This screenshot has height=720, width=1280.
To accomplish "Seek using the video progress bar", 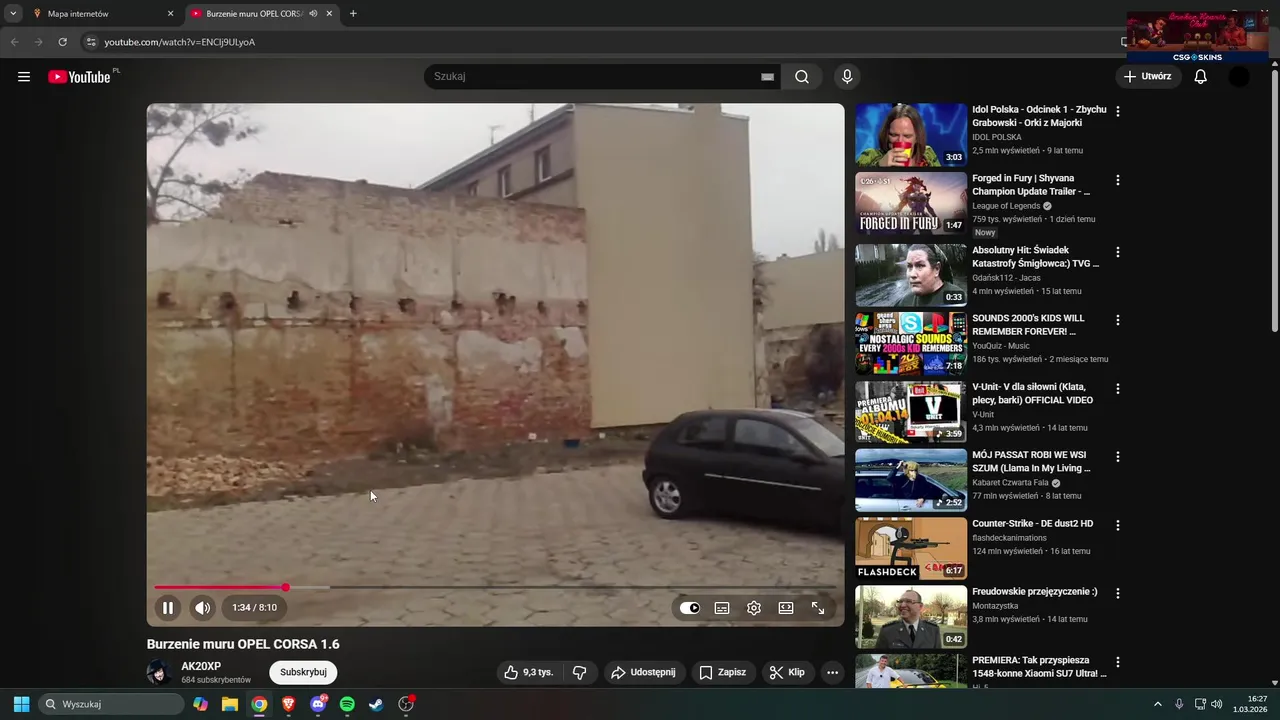I will [495, 587].
